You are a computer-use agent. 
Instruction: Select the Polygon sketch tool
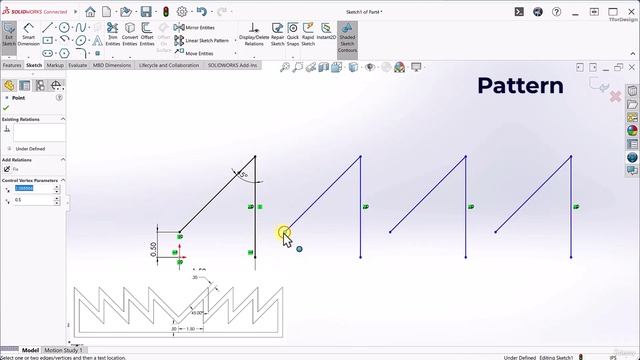click(x=64, y=53)
